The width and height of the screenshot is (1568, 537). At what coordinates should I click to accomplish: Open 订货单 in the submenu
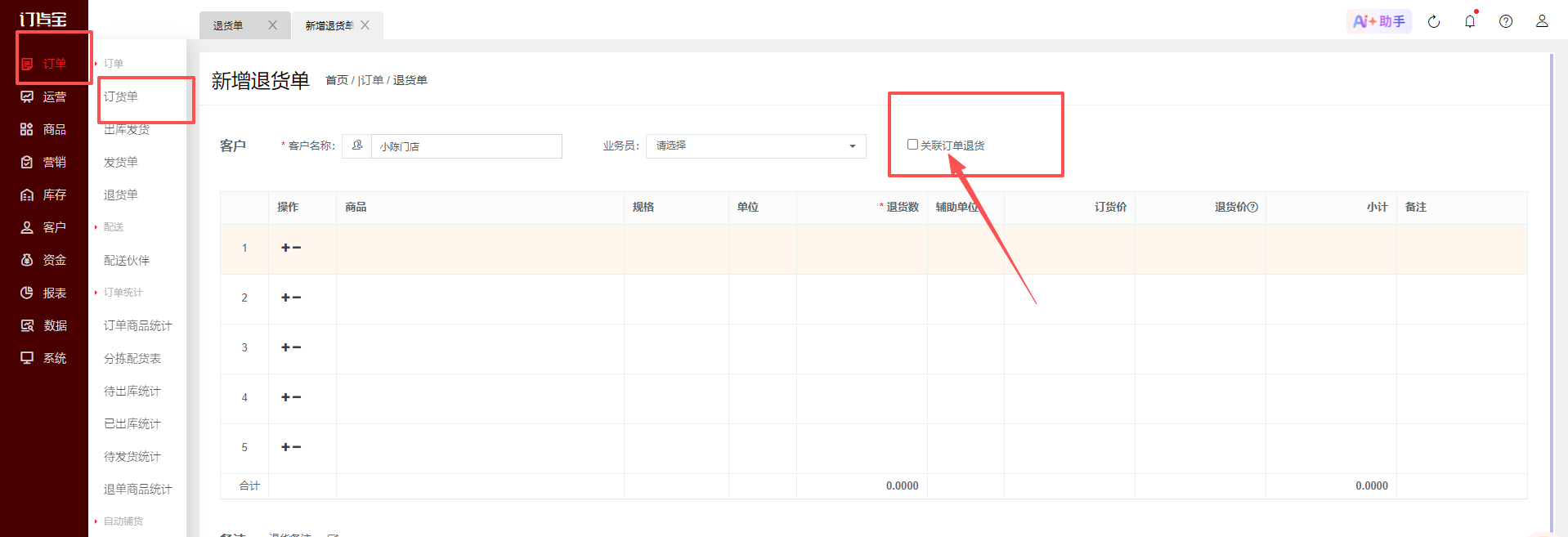[121, 96]
